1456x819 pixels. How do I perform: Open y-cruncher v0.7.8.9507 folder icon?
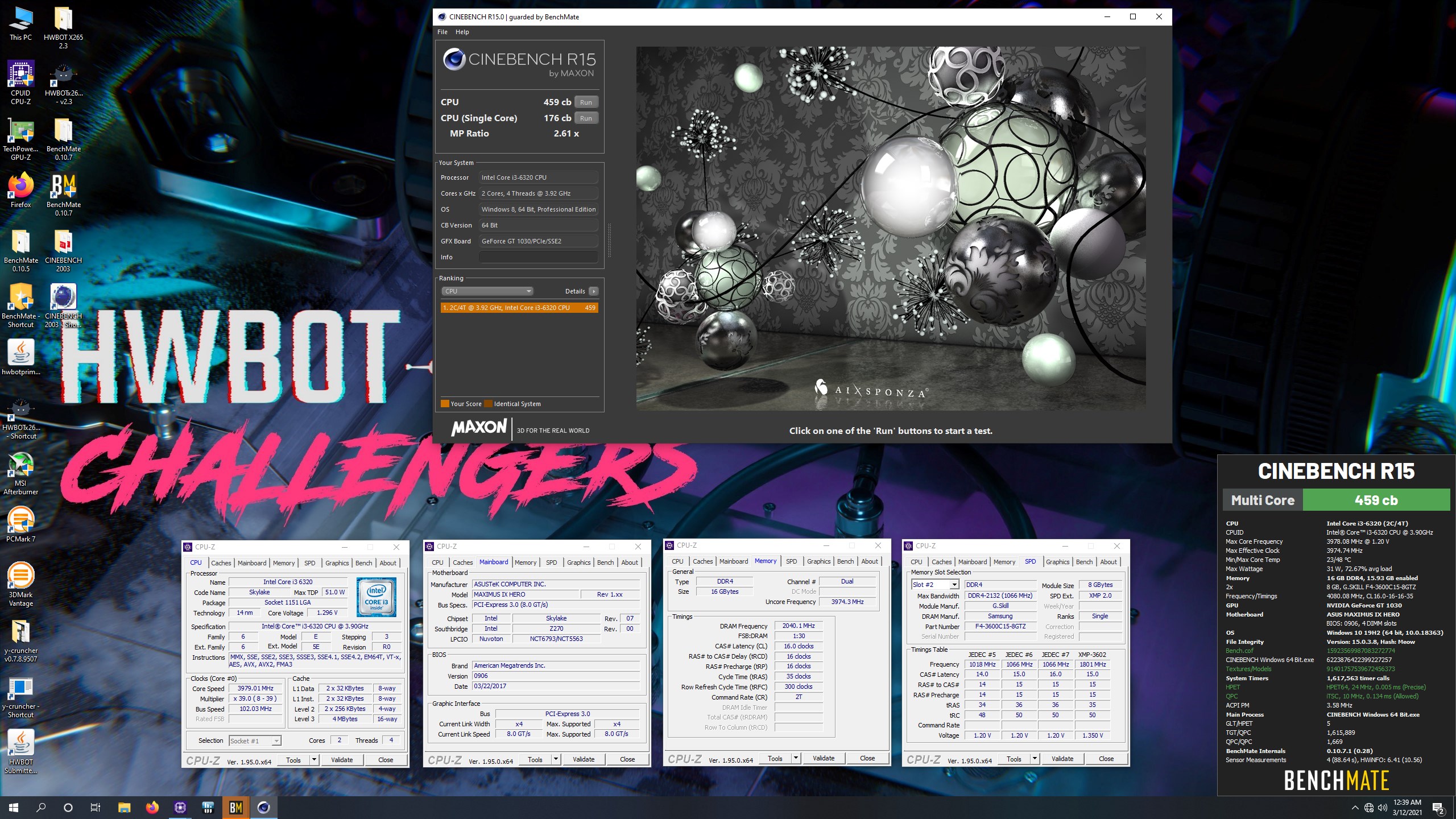pyautogui.click(x=20, y=640)
